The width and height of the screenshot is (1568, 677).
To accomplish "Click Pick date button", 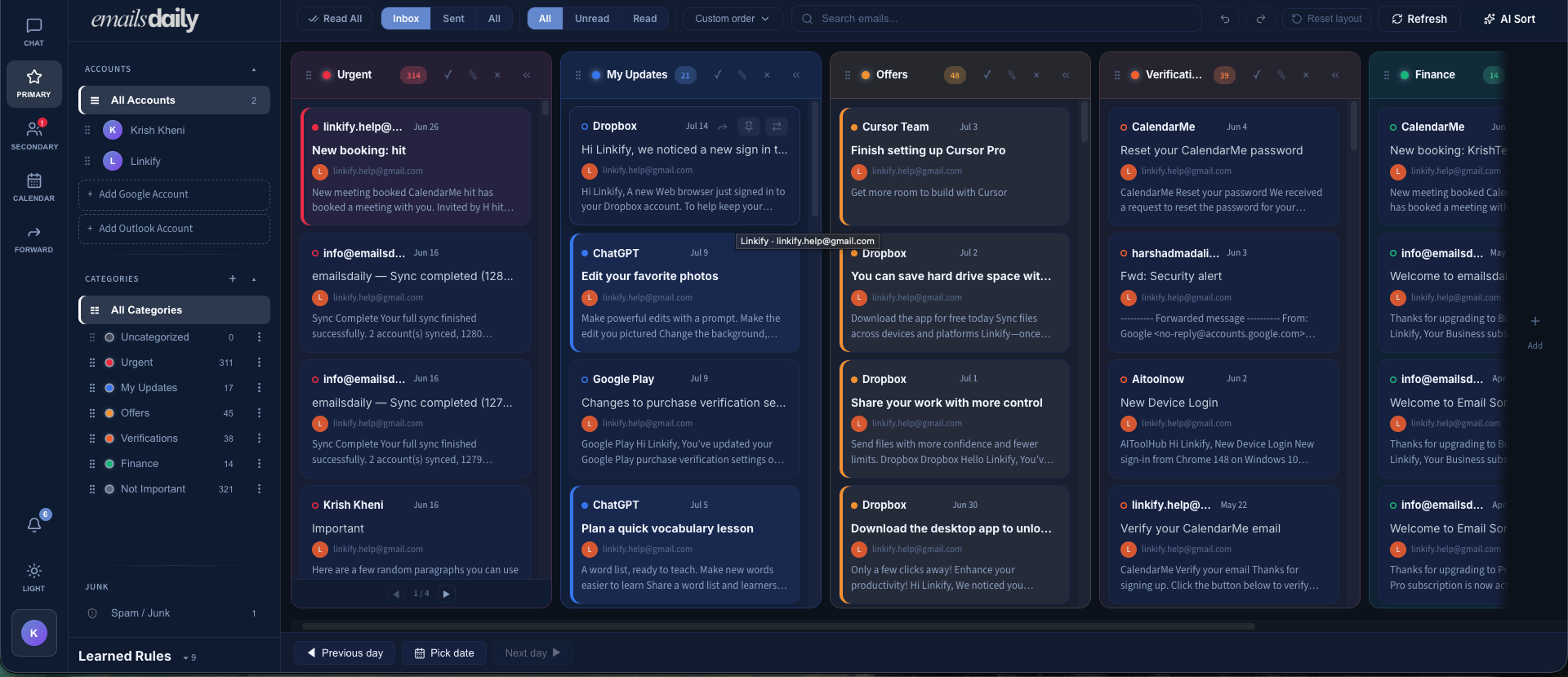I will 444,653.
